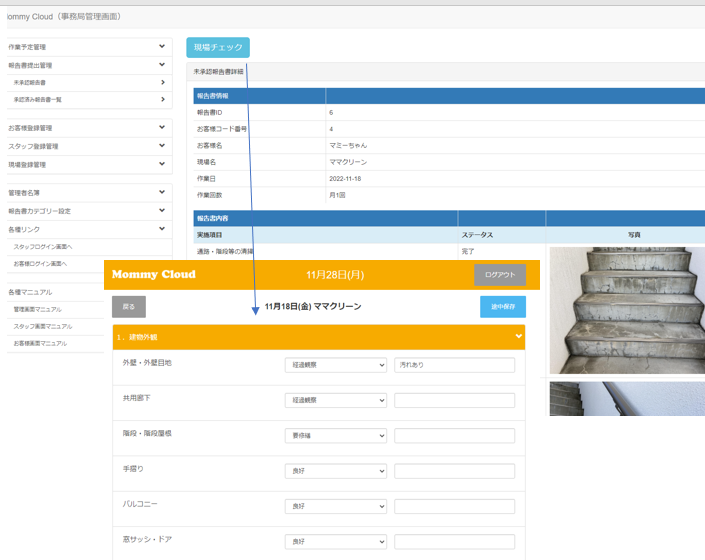This screenshot has height=560, width=705.
Task: Click the arrow next to 承認済み報告書一覧
Action: [x=162, y=99]
